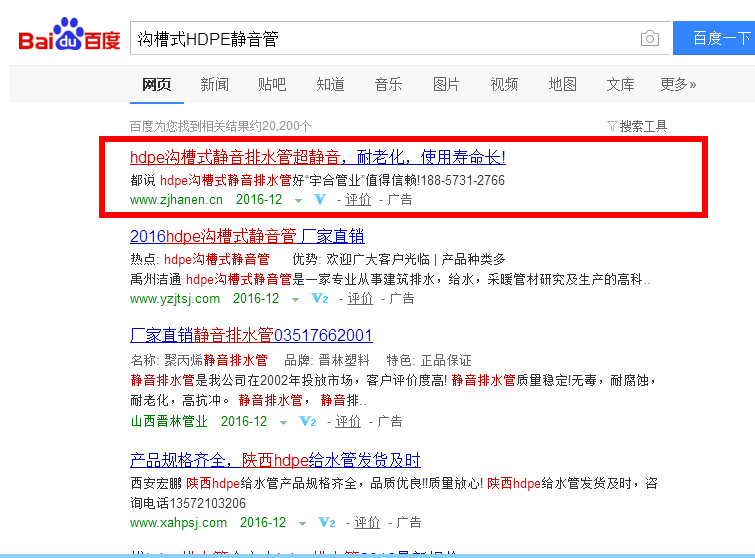Viewport: 755px width, 558px height.
Task: Click V badge for www.zjhanen.cn result
Action: tap(320, 199)
